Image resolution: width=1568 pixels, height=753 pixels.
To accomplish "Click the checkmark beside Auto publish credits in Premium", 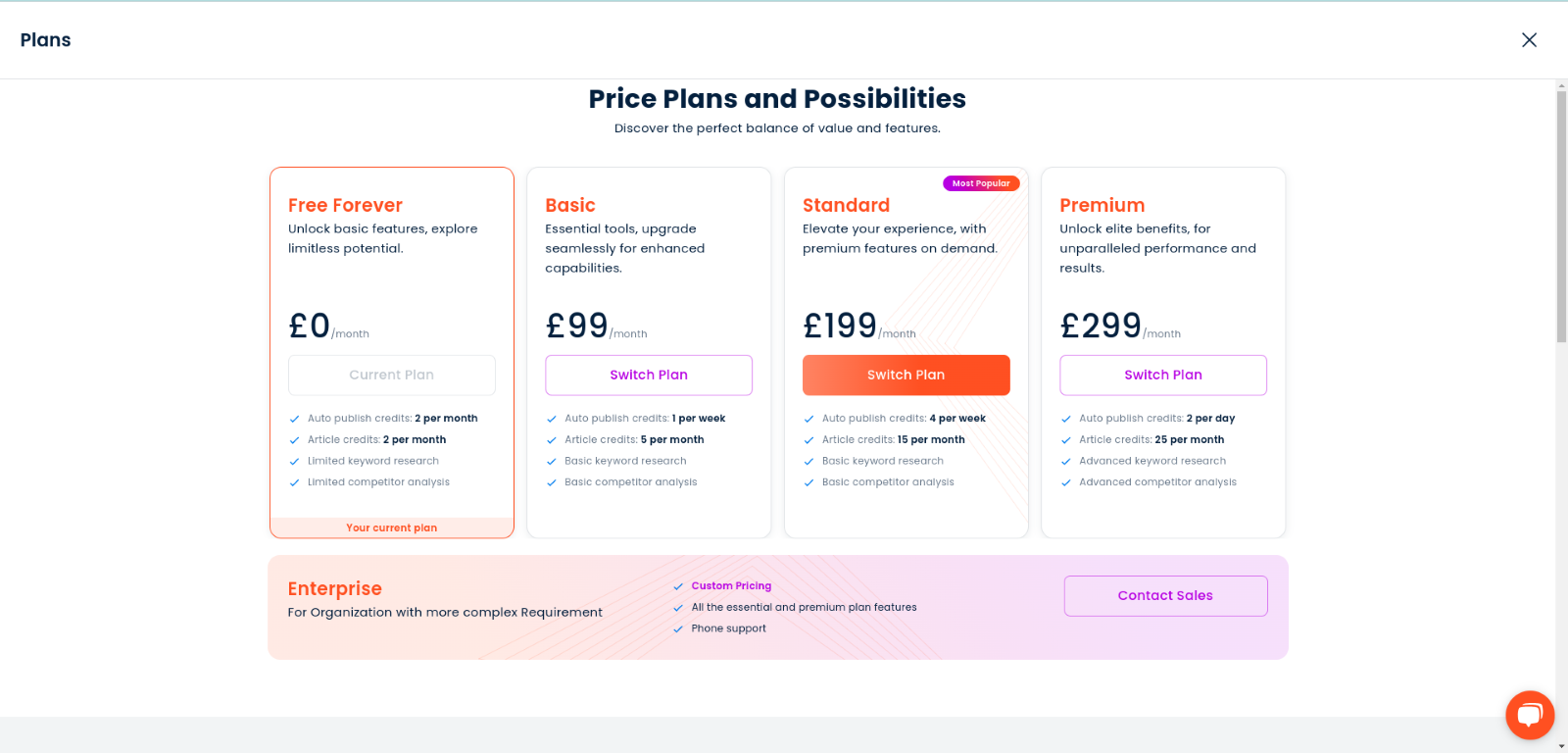I will coord(1064,418).
